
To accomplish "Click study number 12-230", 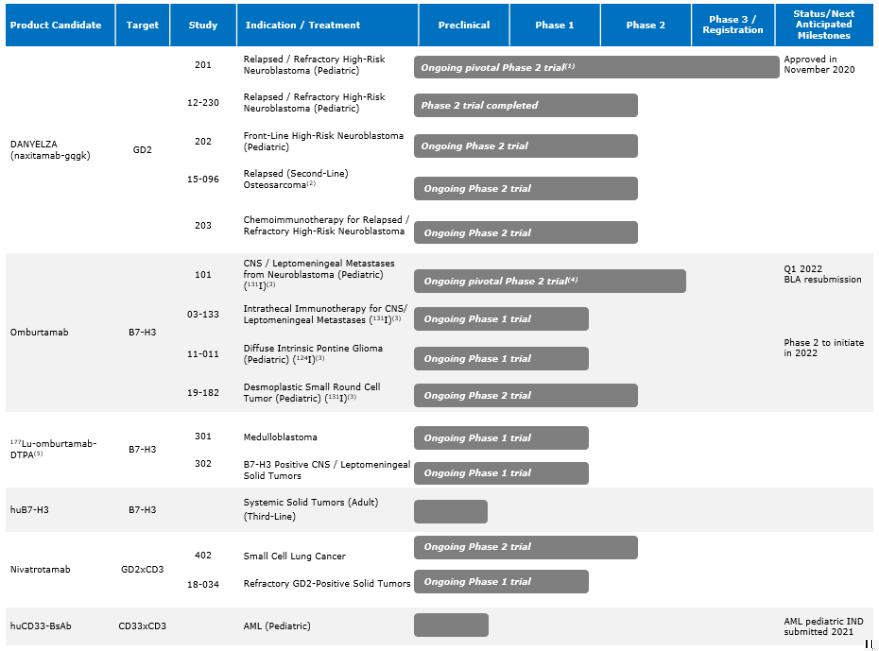I will click(x=203, y=103).
